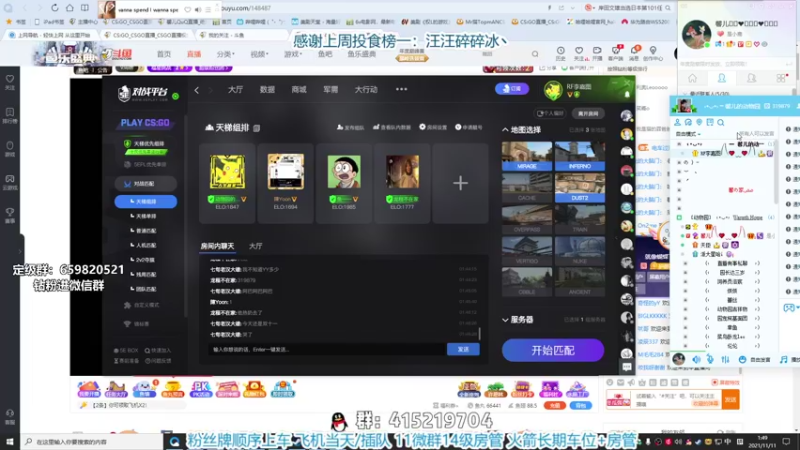Image resolution: width=800 pixels, height=450 pixels.
Task: Click 离开房间 leave room button
Action: click(588, 113)
